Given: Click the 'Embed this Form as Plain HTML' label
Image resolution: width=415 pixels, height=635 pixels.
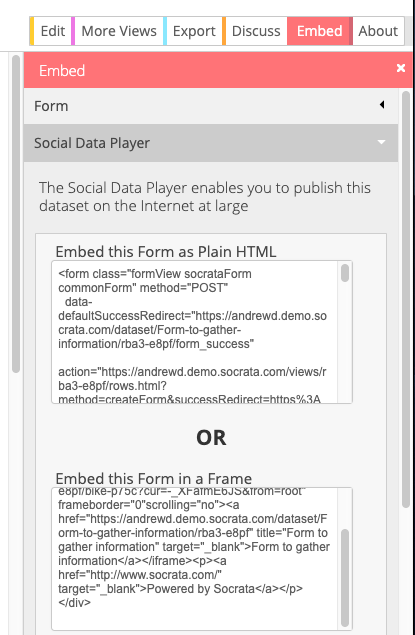Looking at the screenshot, I should click(x=166, y=251).
